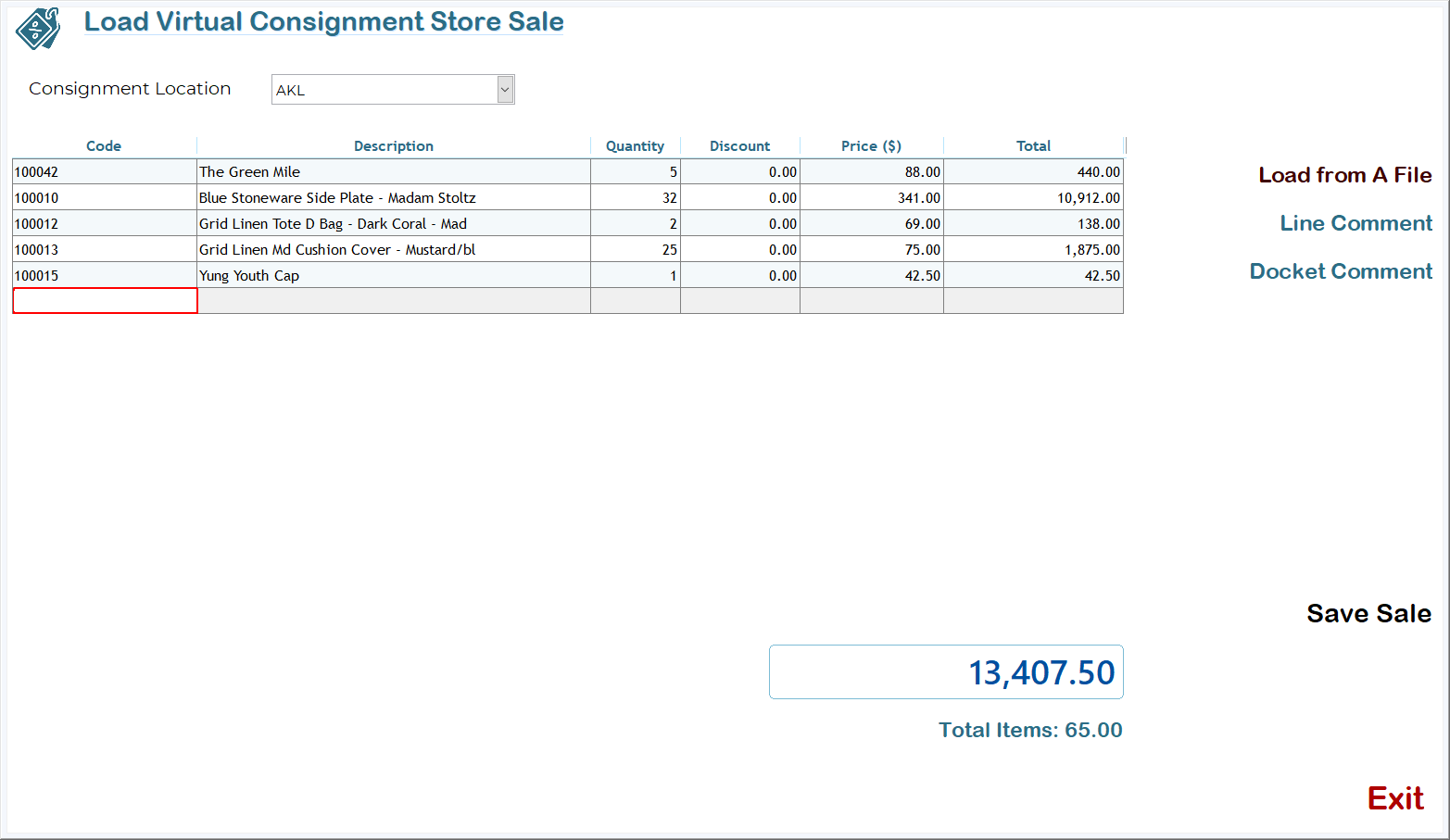Open the Consignment Location dropdown arrow
Screen dimensions: 1450x840
[x=505, y=90]
